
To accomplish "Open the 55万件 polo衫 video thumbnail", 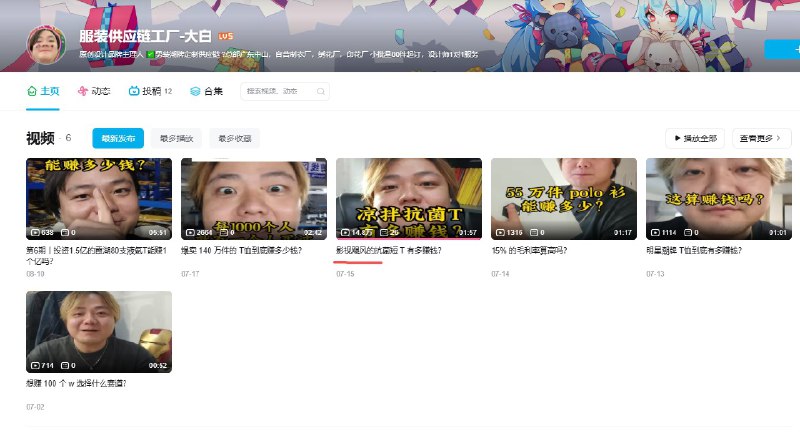I will pyautogui.click(x=564, y=199).
